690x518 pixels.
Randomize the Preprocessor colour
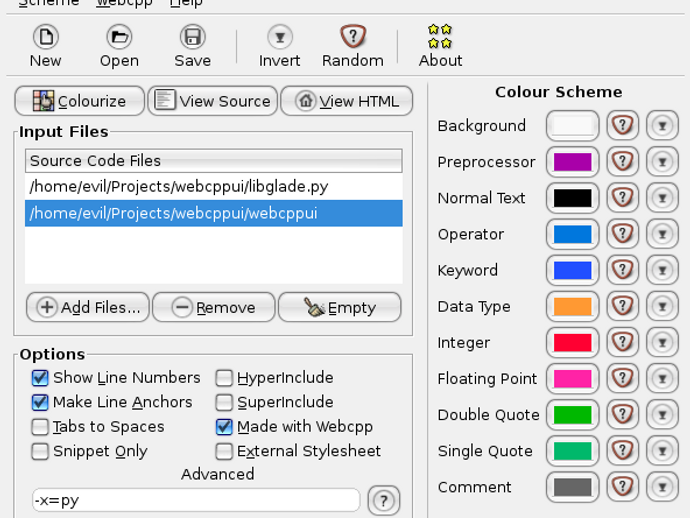[622, 162]
